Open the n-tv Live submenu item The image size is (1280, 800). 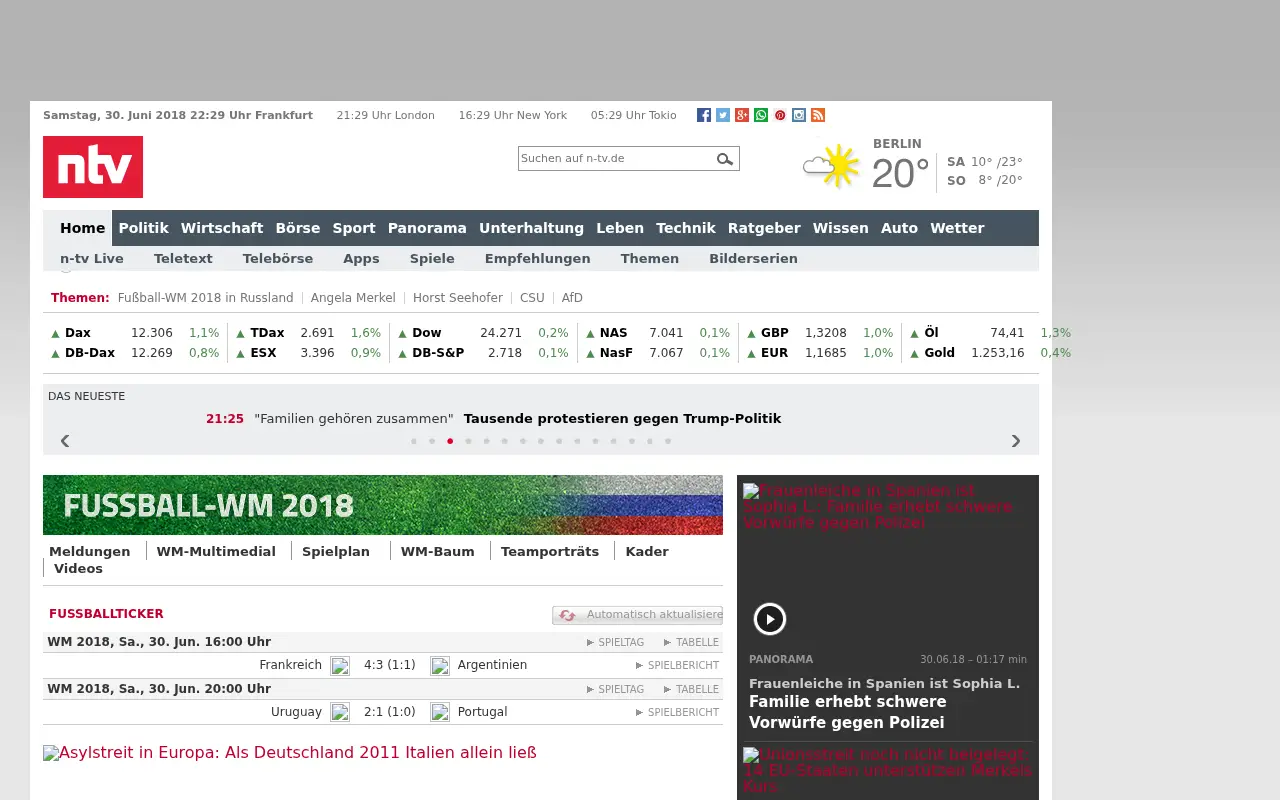(x=92, y=259)
